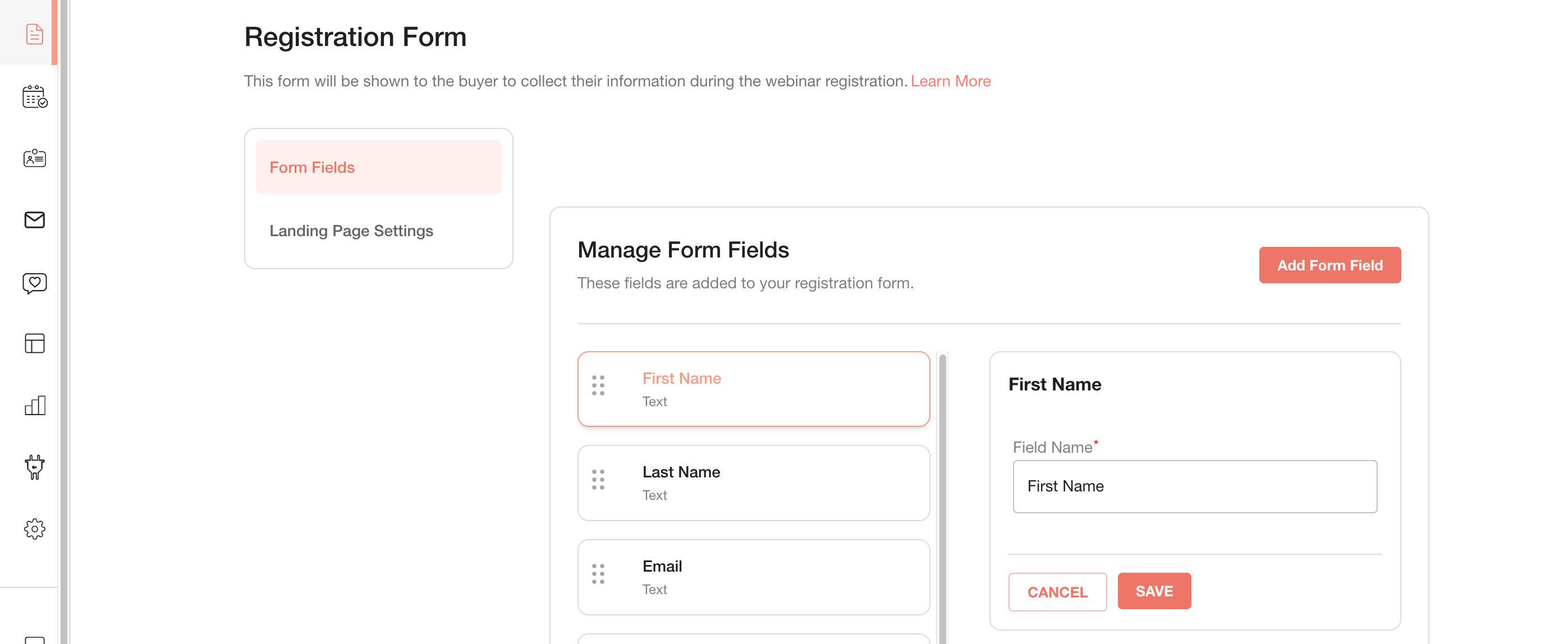1568x644 pixels.
Task: Click the SAVE button
Action: pos(1154,591)
